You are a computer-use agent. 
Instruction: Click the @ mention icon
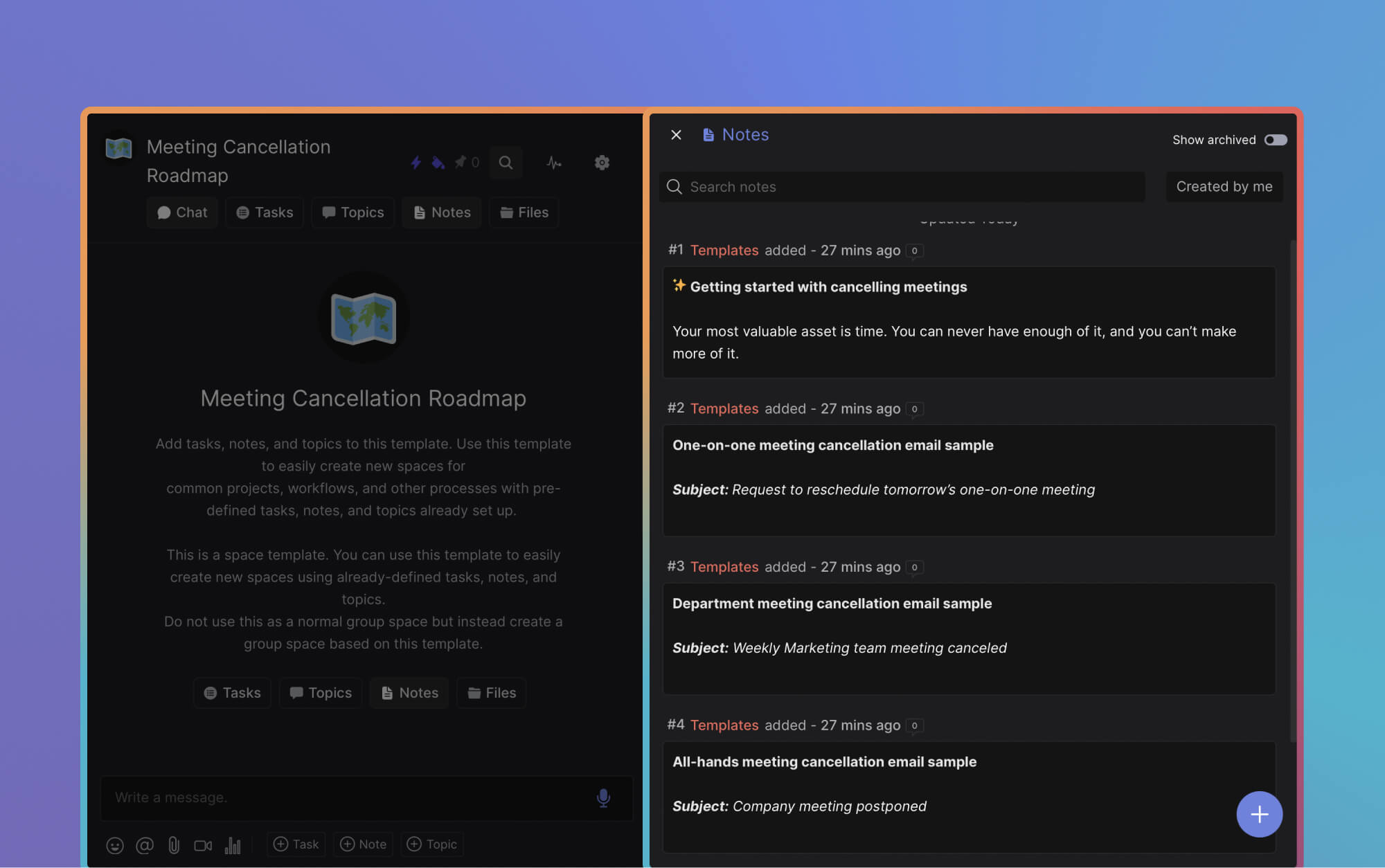145,845
